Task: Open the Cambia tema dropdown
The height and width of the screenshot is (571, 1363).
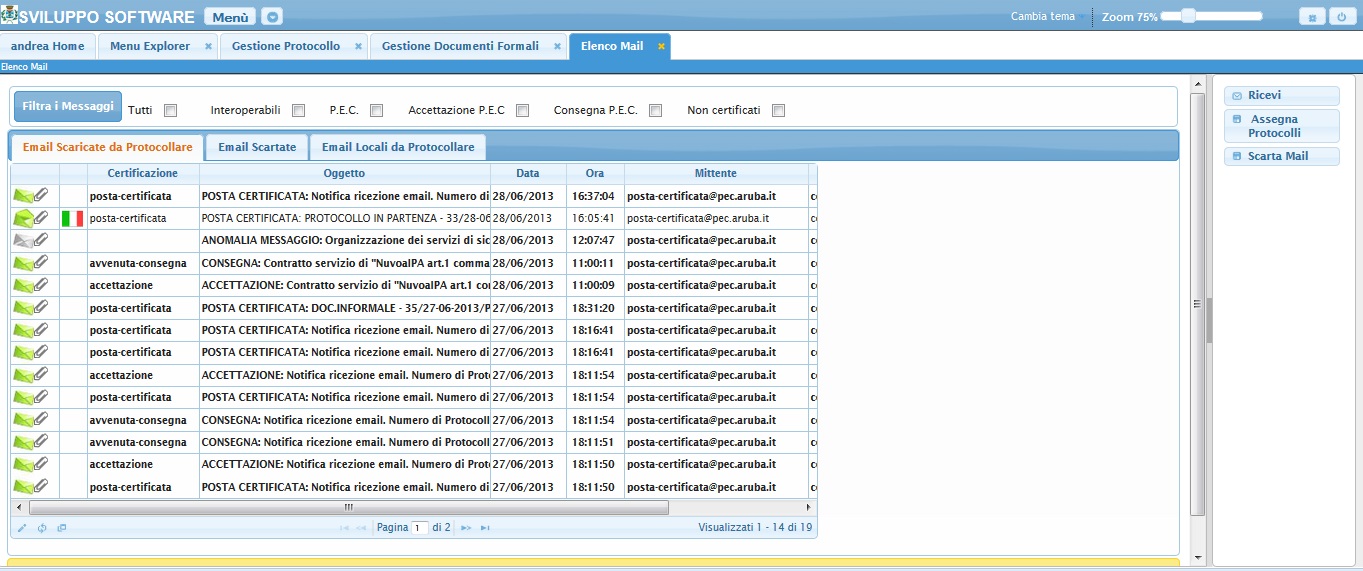Action: click(x=1048, y=17)
